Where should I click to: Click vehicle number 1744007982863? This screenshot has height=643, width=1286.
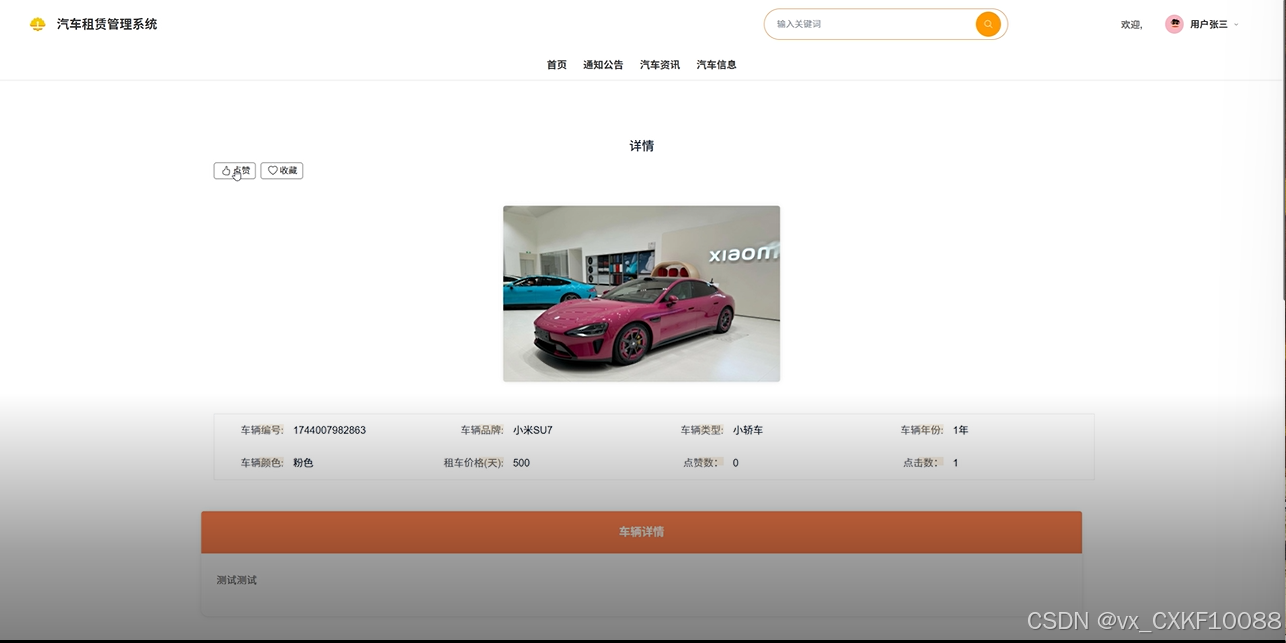click(329, 431)
